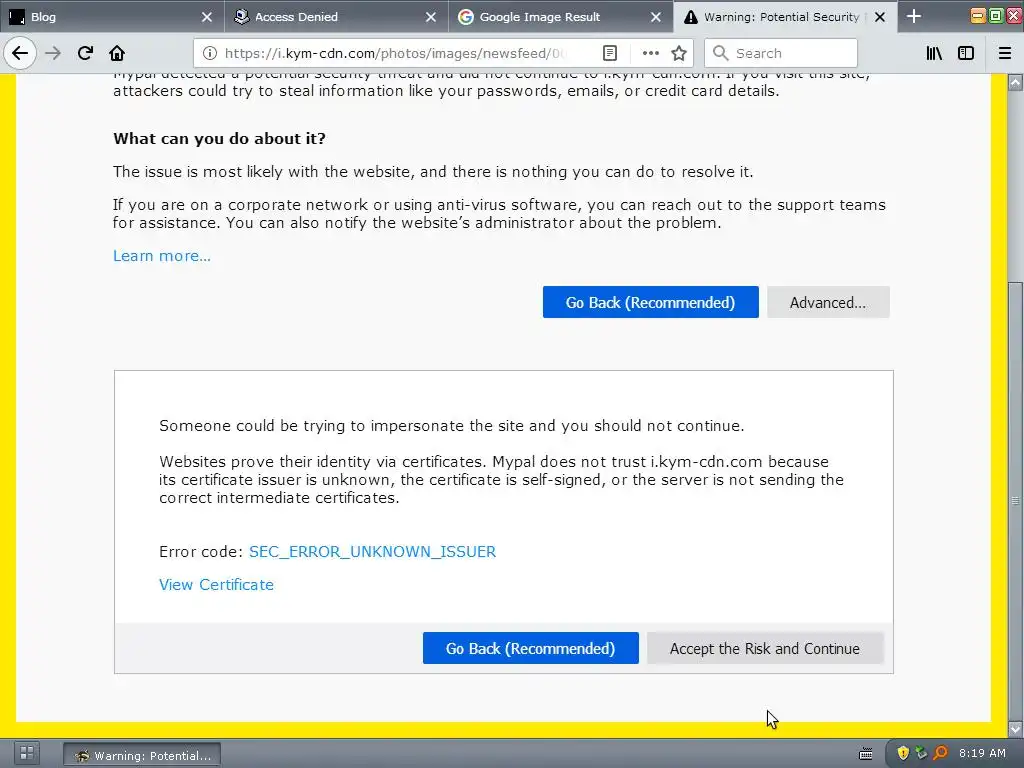Collapse details with the Advanced button
The height and width of the screenshot is (768, 1024).
[828, 302]
